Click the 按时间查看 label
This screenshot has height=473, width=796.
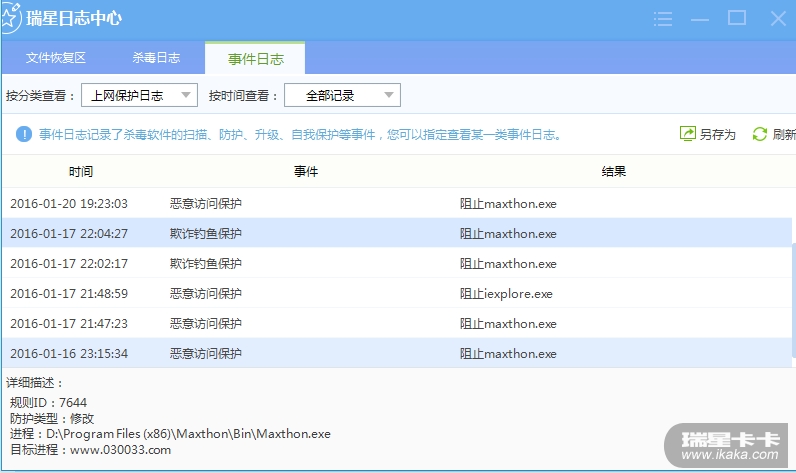(243, 95)
